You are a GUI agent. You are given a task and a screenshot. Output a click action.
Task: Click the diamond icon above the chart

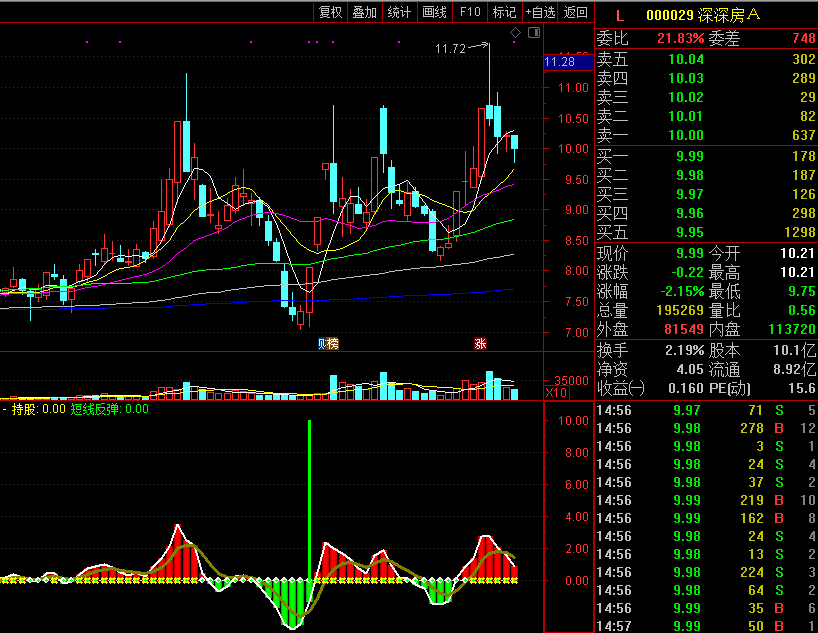(x=515, y=33)
